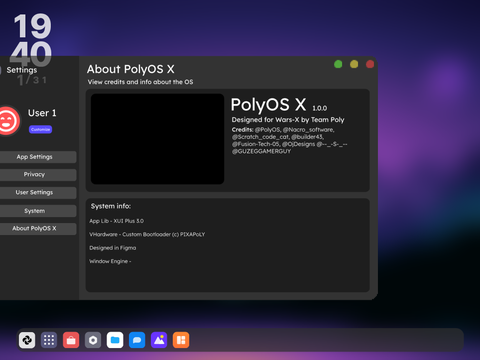The image size is (480, 360).
Task: Open App Settings in the sidebar
Action: (x=37, y=157)
